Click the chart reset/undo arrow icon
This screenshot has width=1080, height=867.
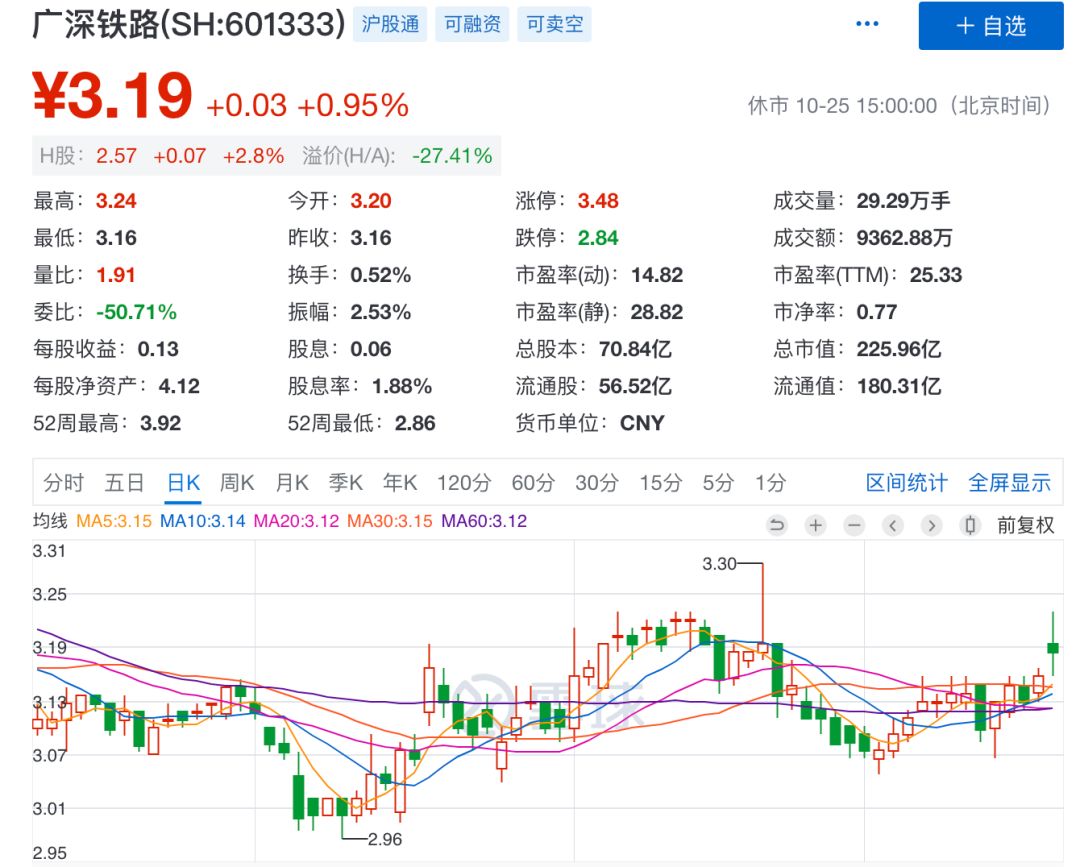[777, 526]
